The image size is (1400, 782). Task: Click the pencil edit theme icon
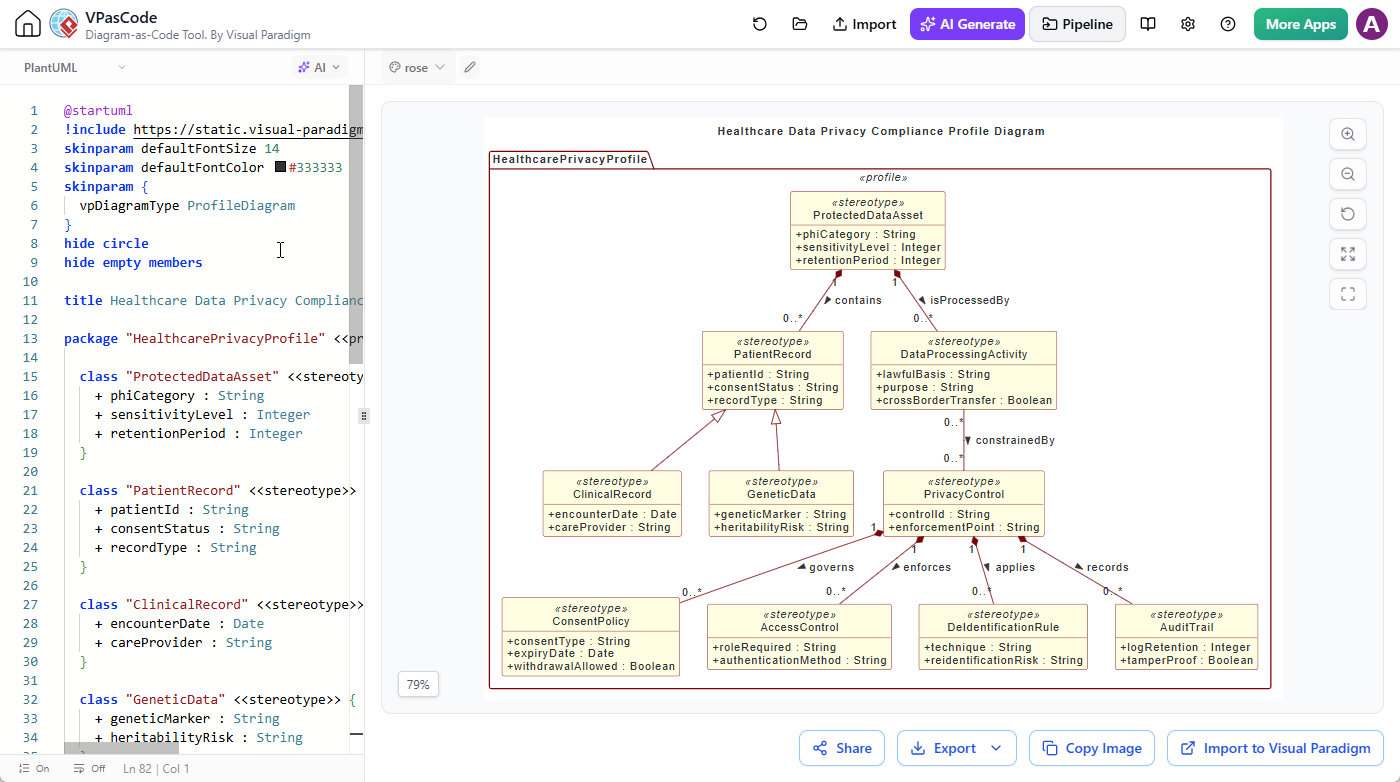(x=470, y=67)
